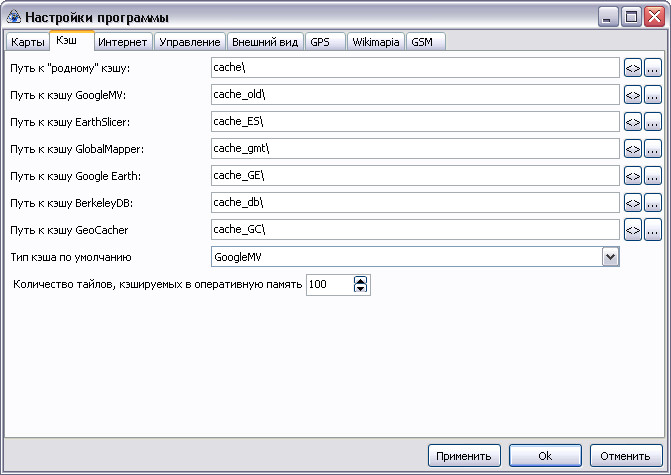Open the Интернет tab
This screenshot has height=475, width=671.
point(123,42)
